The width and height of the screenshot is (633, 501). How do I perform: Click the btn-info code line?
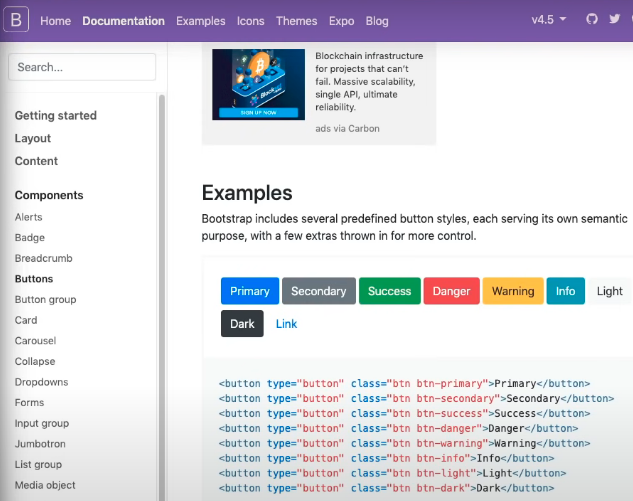pyautogui.click(x=386, y=458)
